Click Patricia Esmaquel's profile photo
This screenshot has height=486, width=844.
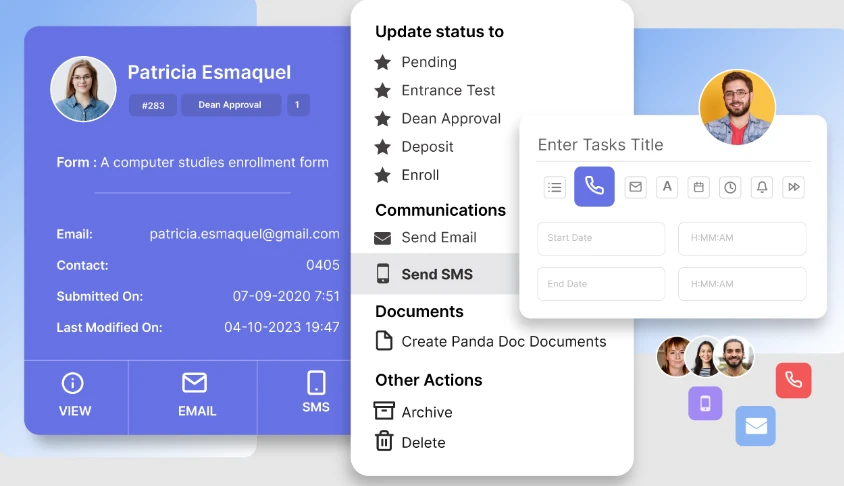(83, 89)
